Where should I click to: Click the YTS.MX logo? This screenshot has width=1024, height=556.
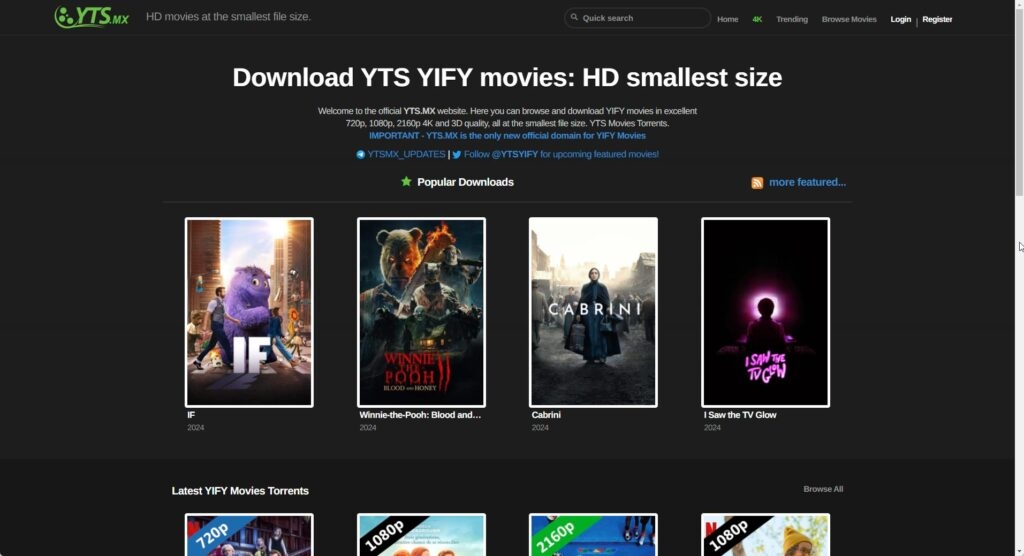click(91, 17)
